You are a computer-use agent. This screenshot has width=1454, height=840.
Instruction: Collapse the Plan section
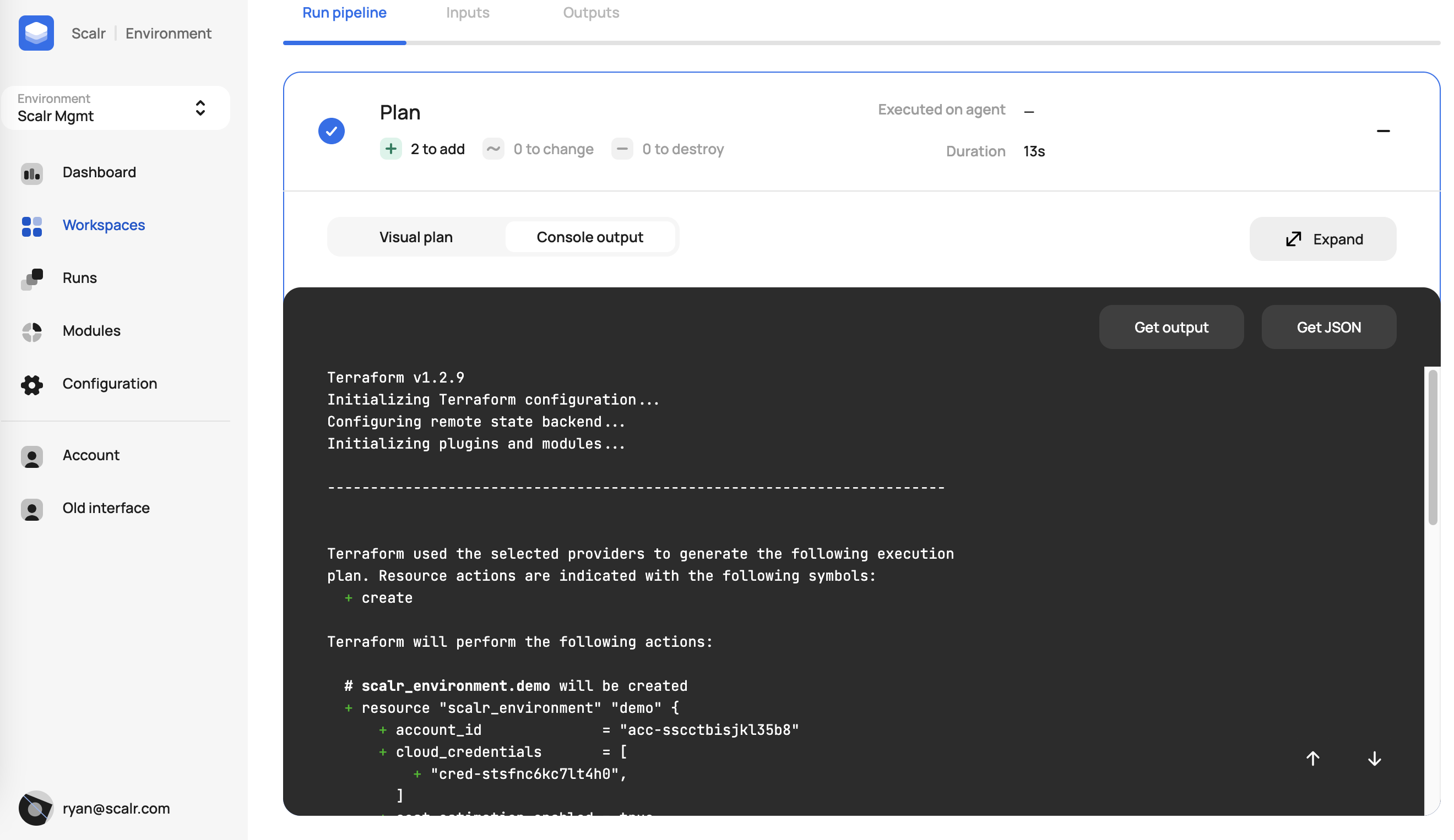(1382, 131)
